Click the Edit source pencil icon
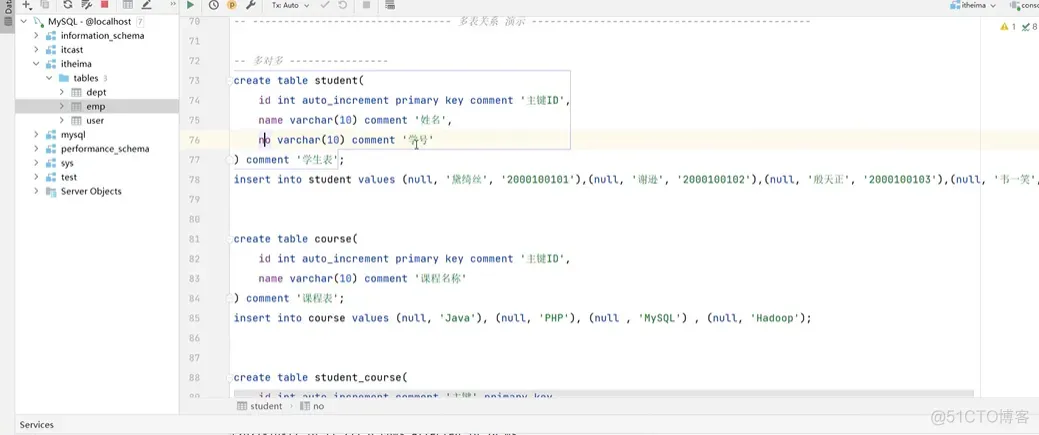Image resolution: width=1039 pixels, height=435 pixels. click(x=146, y=5)
